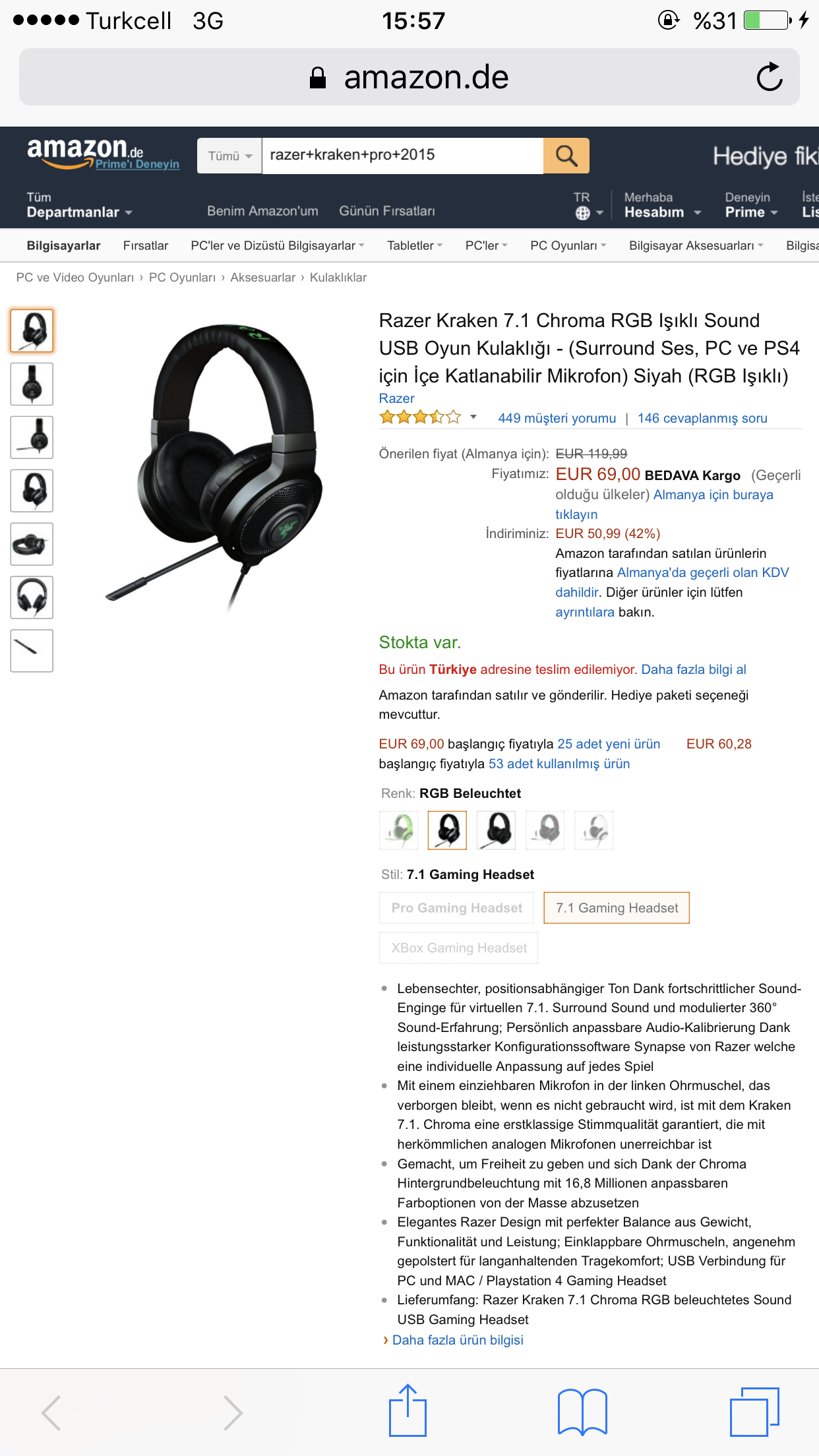Open Safari bookmarks book icon
Image resolution: width=819 pixels, height=1456 pixels.
[x=582, y=1412]
